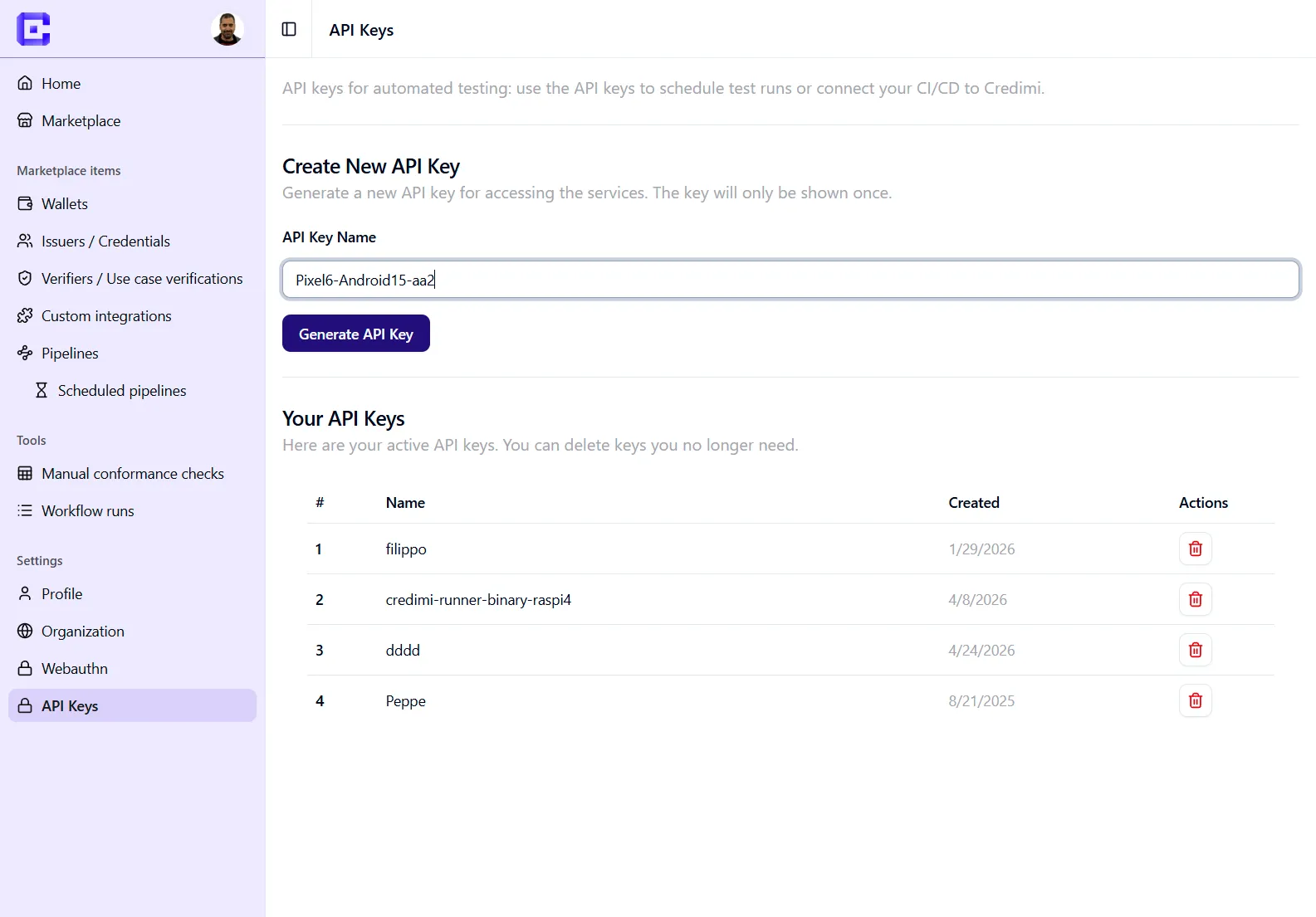The height and width of the screenshot is (917, 1316).
Task: Click the API Key Name label
Action: (329, 237)
